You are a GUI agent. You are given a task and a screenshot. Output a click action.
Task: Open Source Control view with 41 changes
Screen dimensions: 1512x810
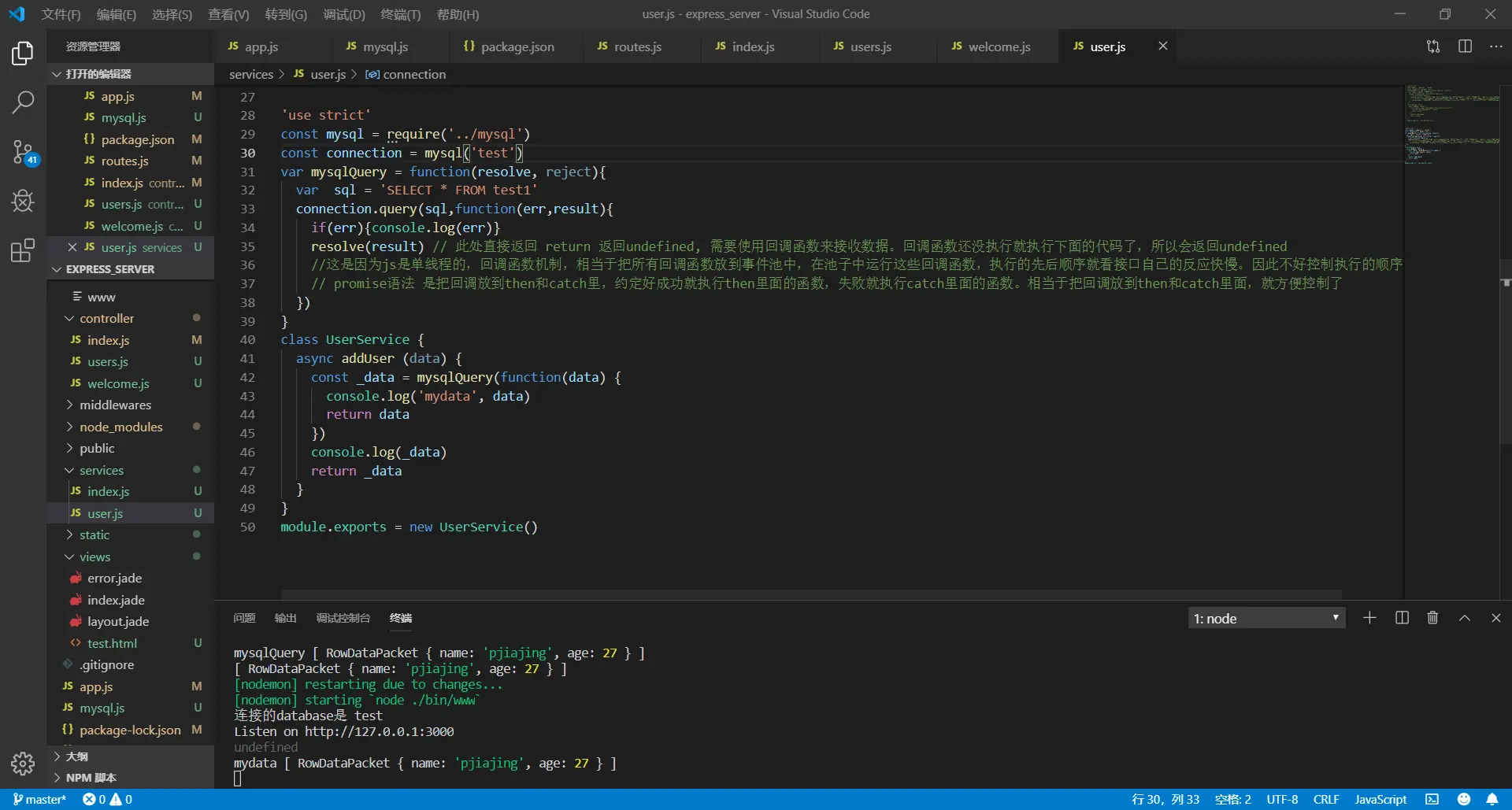click(x=23, y=152)
